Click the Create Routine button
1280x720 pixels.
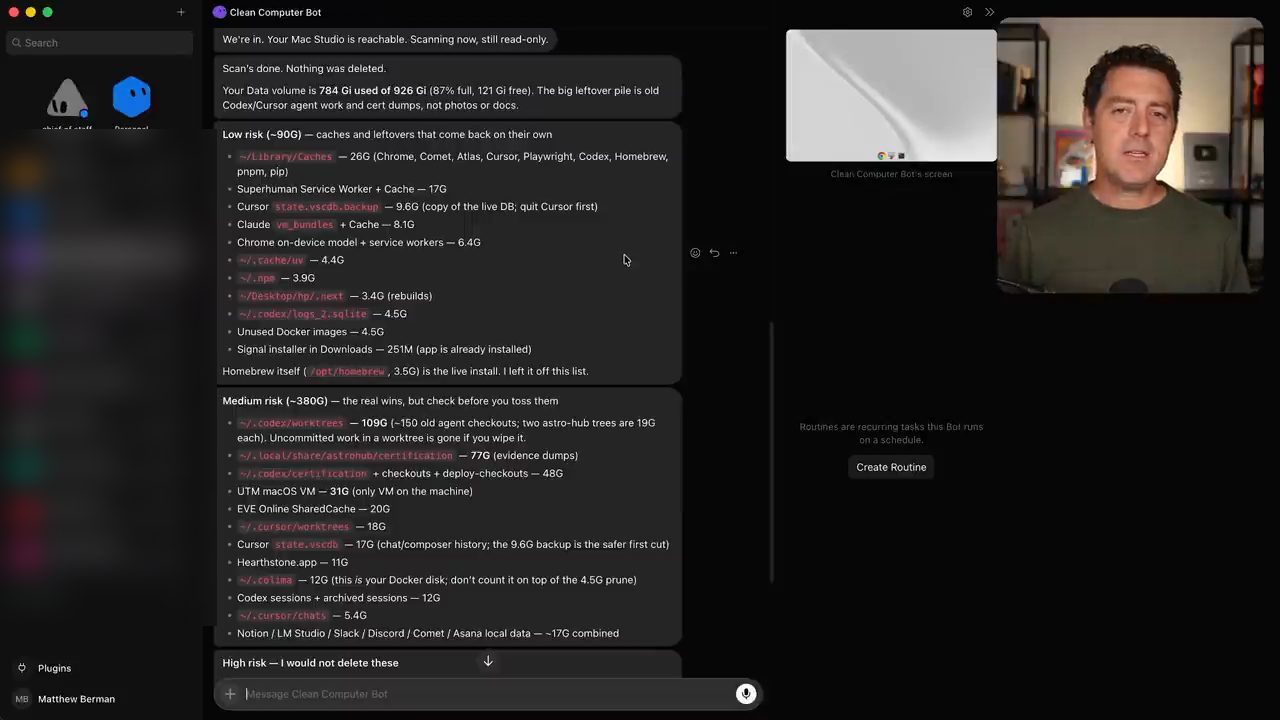click(x=891, y=467)
